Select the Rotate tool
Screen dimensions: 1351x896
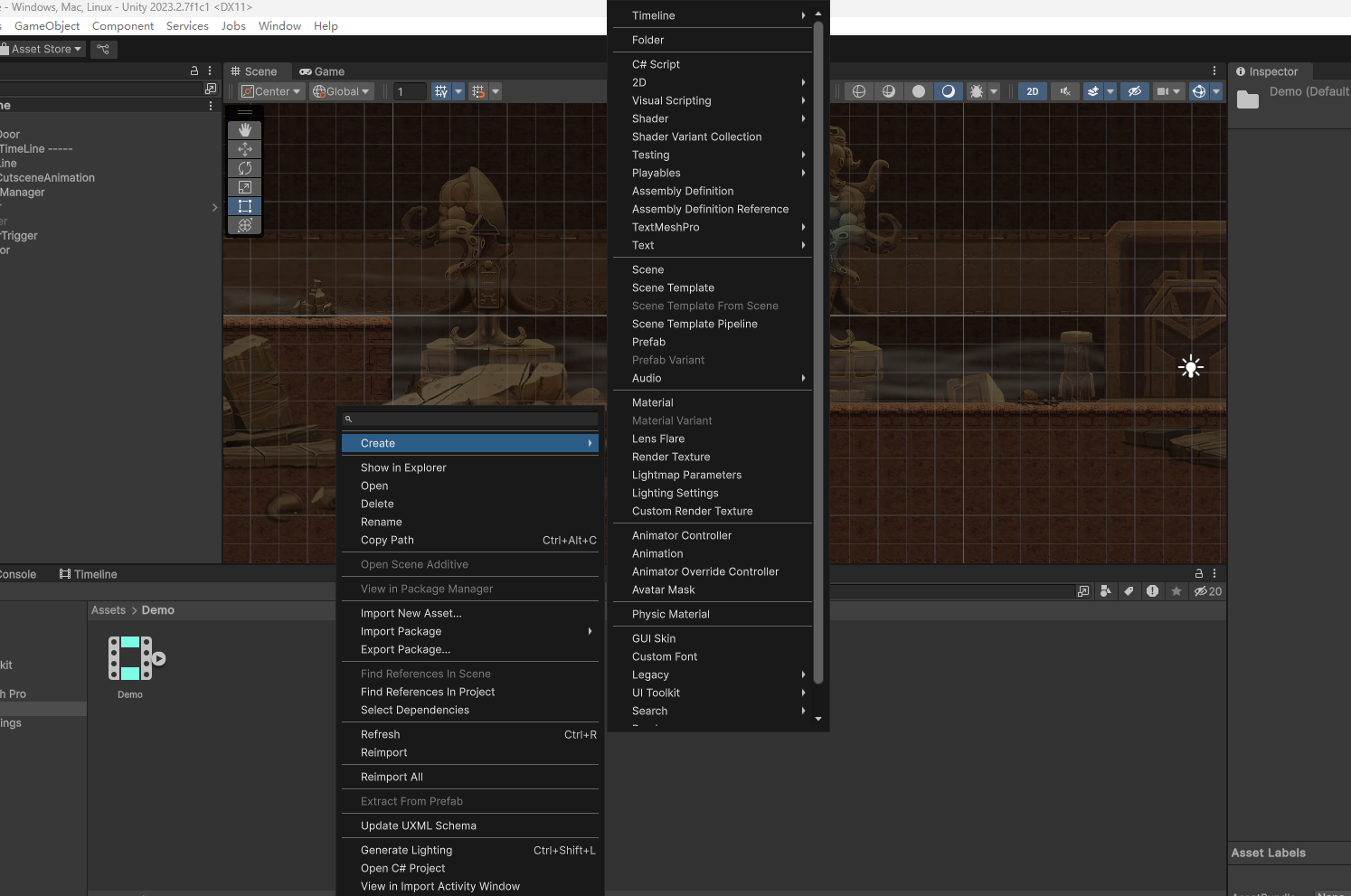pyautogui.click(x=244, y=168)
